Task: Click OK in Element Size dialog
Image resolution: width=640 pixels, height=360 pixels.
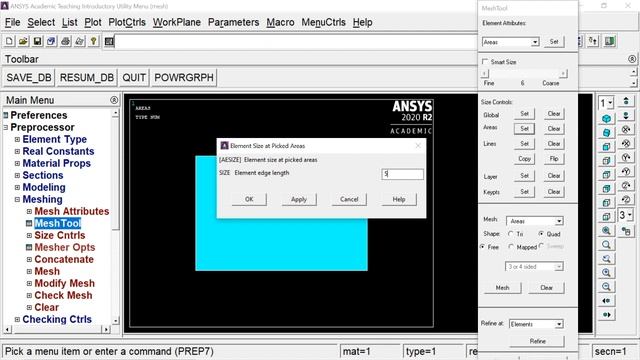Action: (249, 199)
